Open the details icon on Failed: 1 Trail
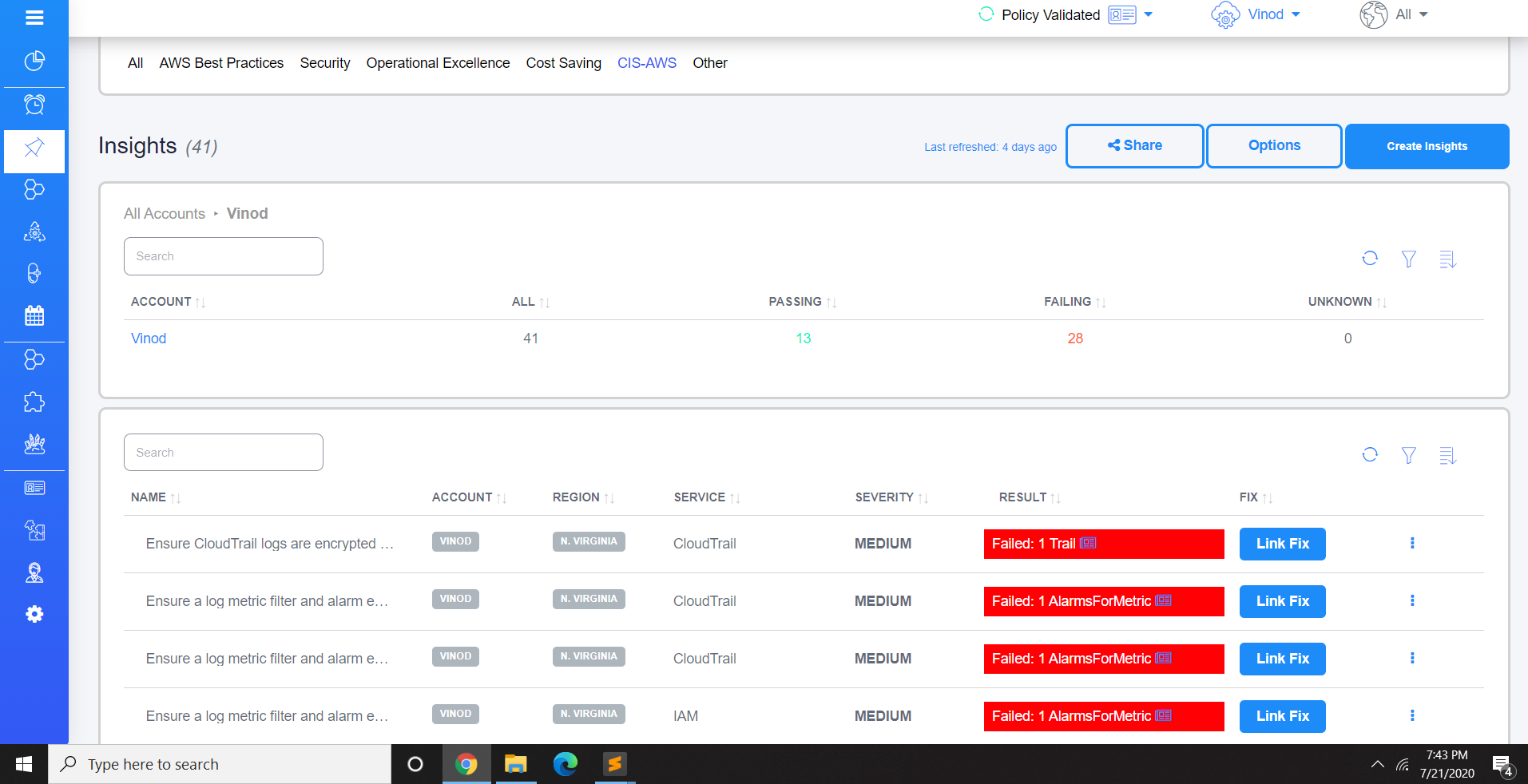Viewport: 1528px width, 784px height. click(1088, 543)
